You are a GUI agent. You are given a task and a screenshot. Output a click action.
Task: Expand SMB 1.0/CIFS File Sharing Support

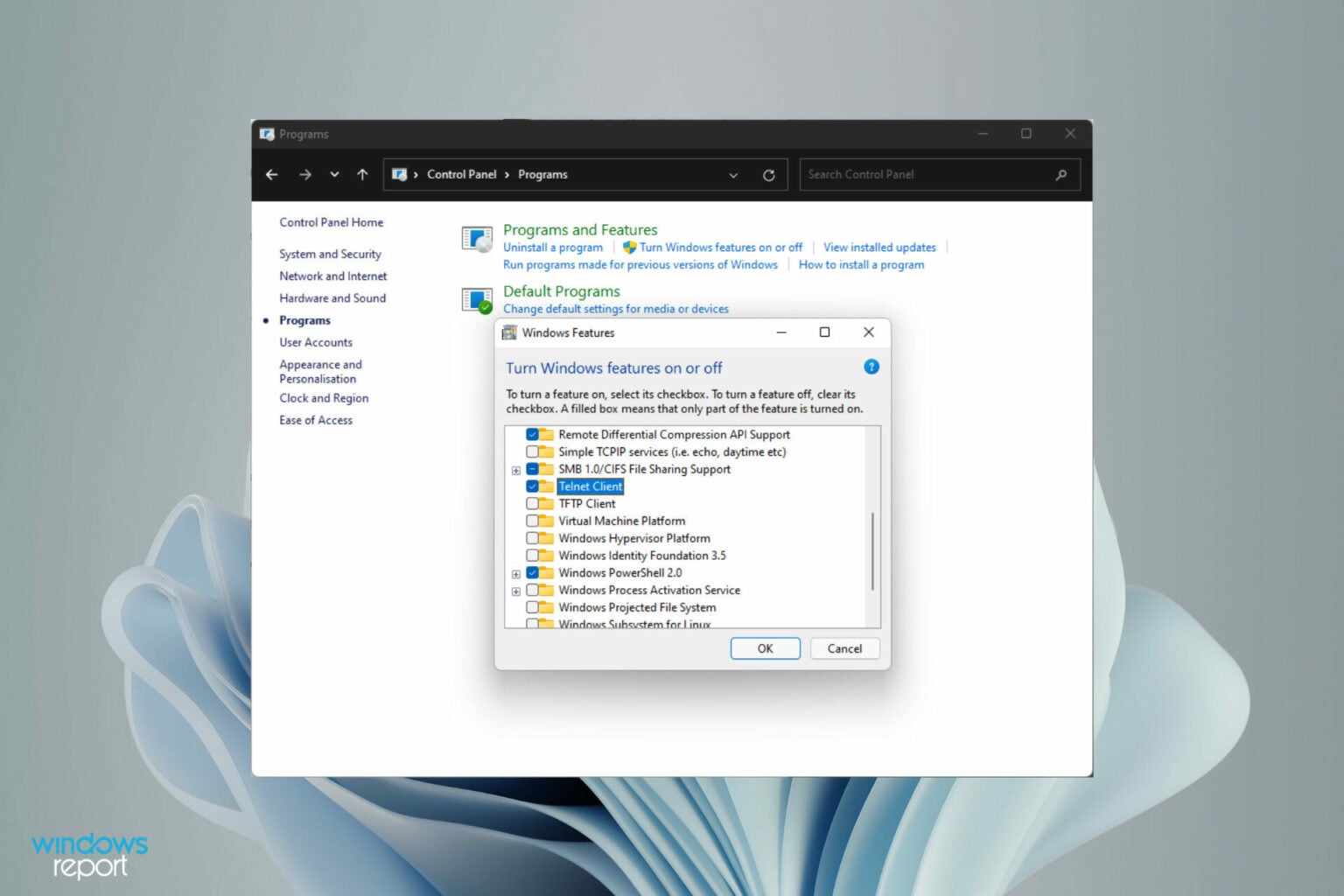click(515, 469)
